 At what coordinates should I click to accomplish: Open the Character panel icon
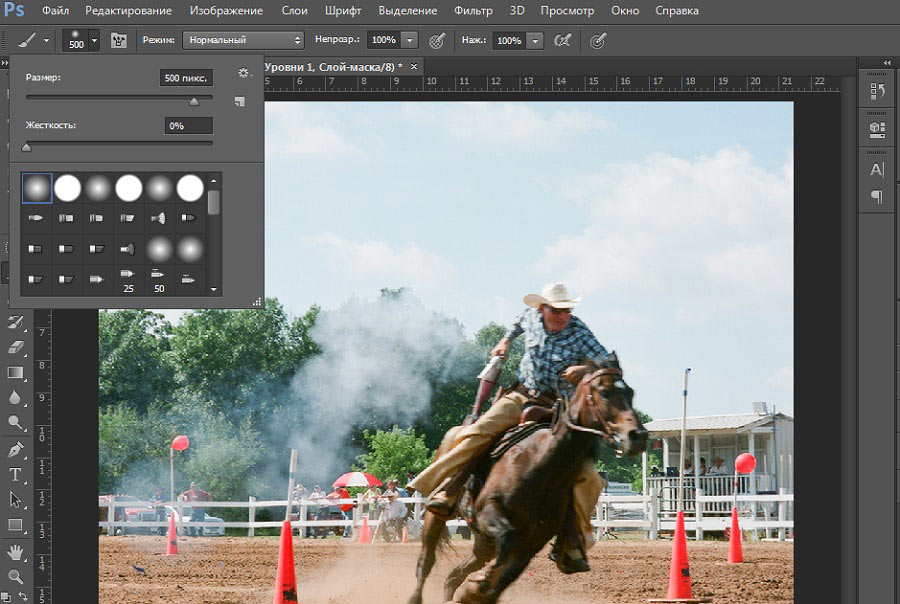877,169
